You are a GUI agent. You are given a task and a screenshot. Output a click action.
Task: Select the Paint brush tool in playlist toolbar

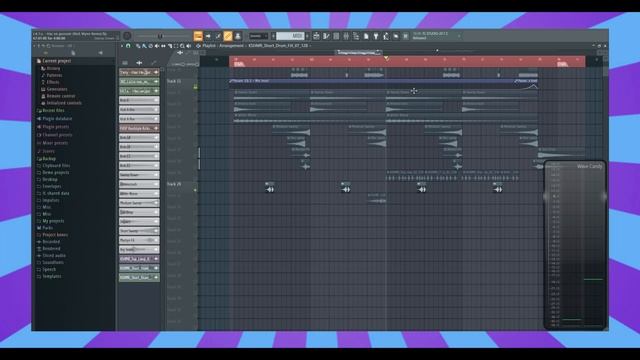coord(144,46)
